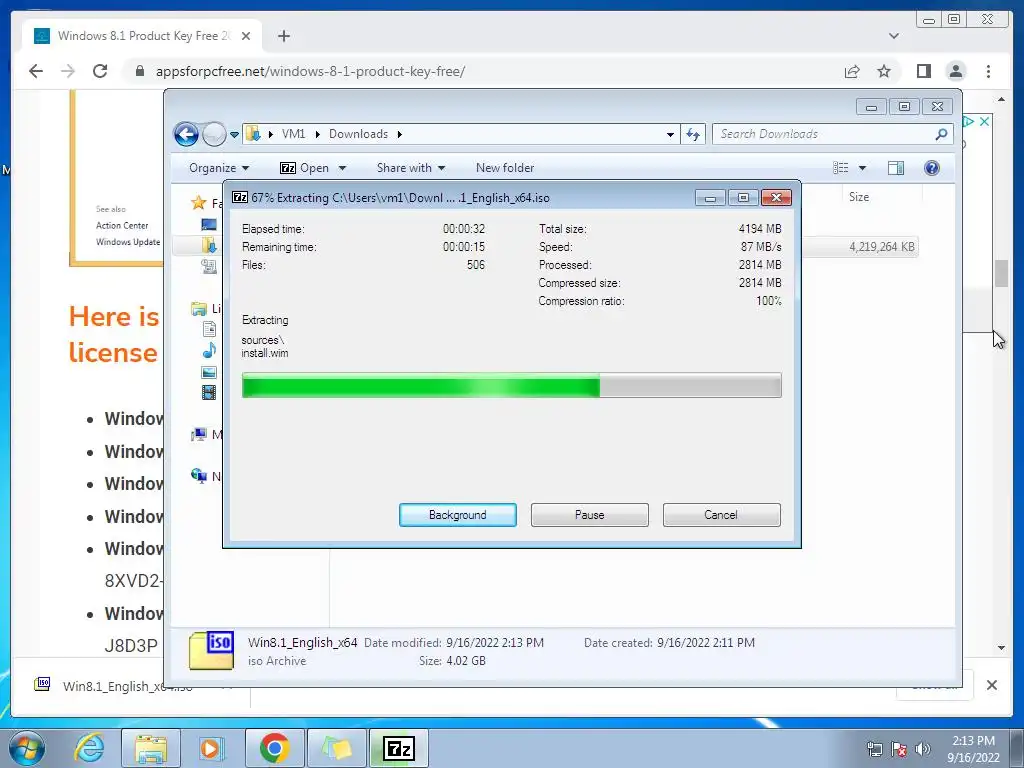Click the Size column header
This screenshot has height=768, width=1024.
pos(859,197)
